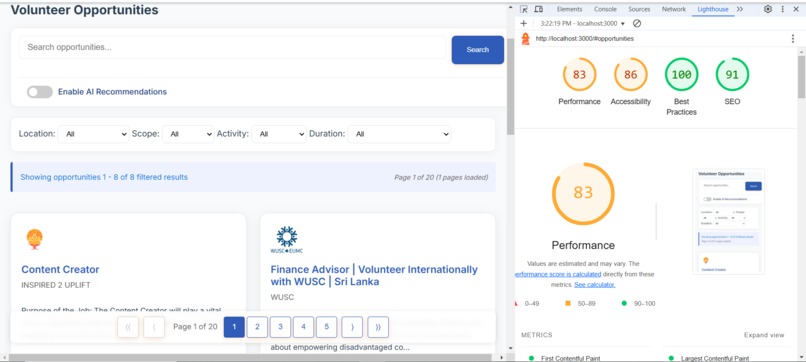
Task: Click the INSPIRED 2 UPLIFT organization name
Action: click(x=56, y=285)
